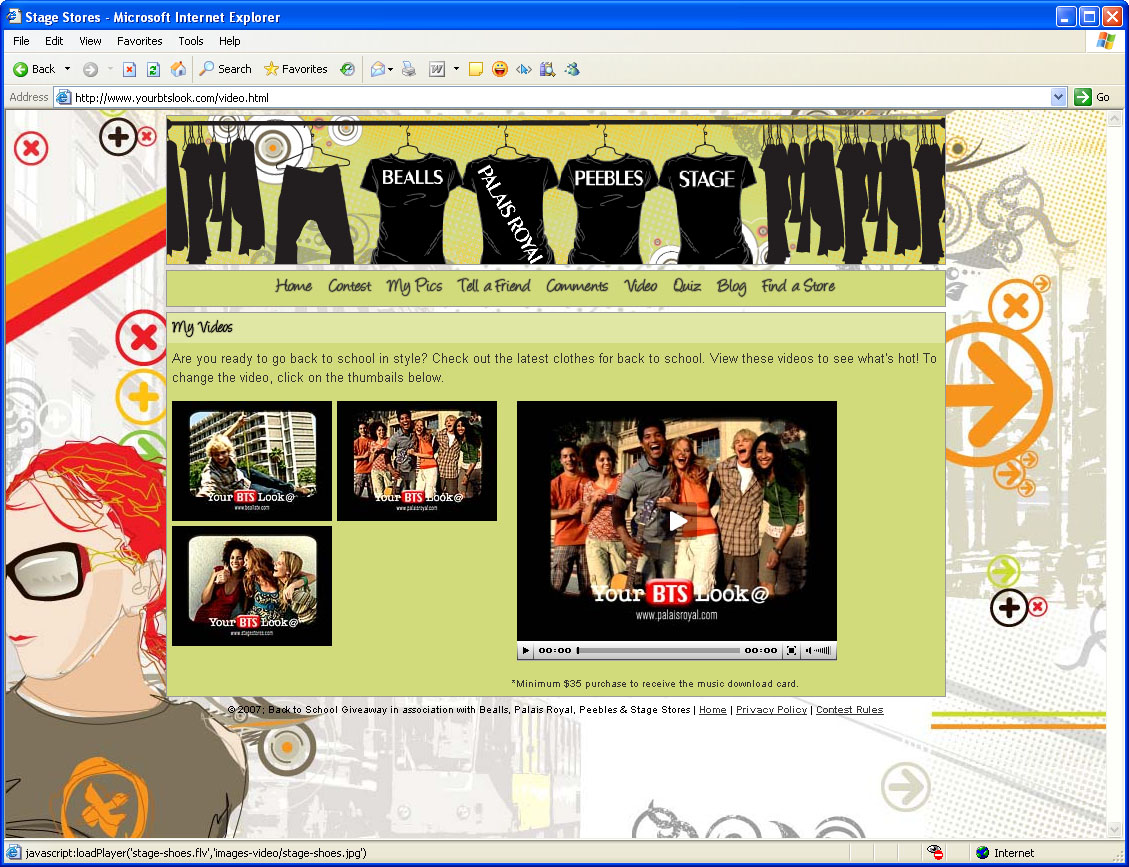
Task: Expand dropdown arrow beside the Word edit icon
Action: click(x=456, y=69)
